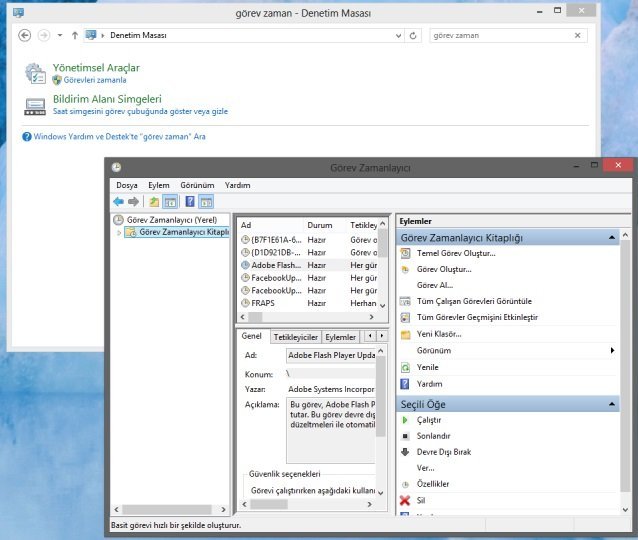Expand the Görev Zamanlayıcı Kitaplığı tree node

[119, 233]
